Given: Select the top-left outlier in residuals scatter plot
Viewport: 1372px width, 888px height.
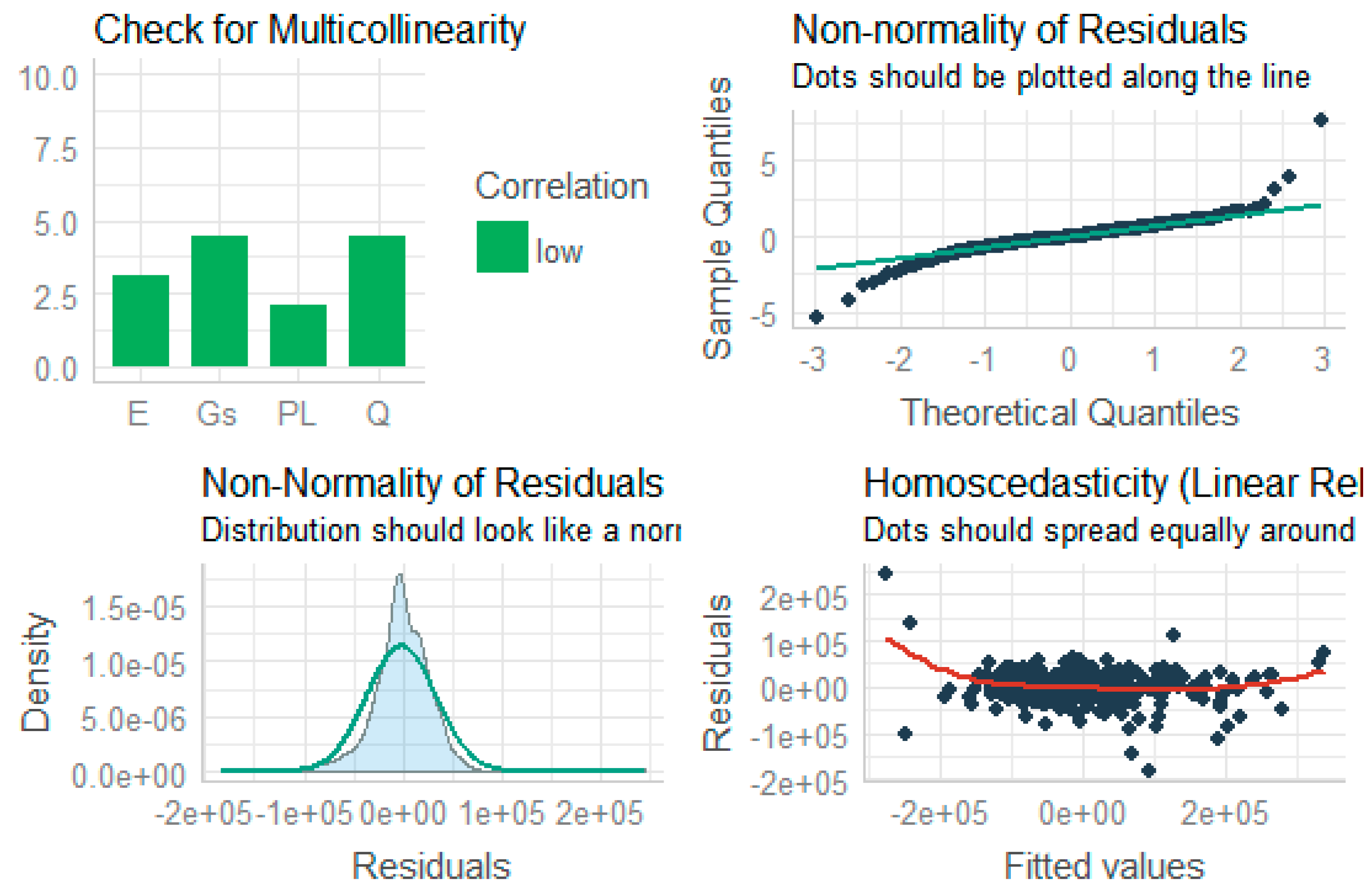Looking at the screenshot, I should pos(886,573).
